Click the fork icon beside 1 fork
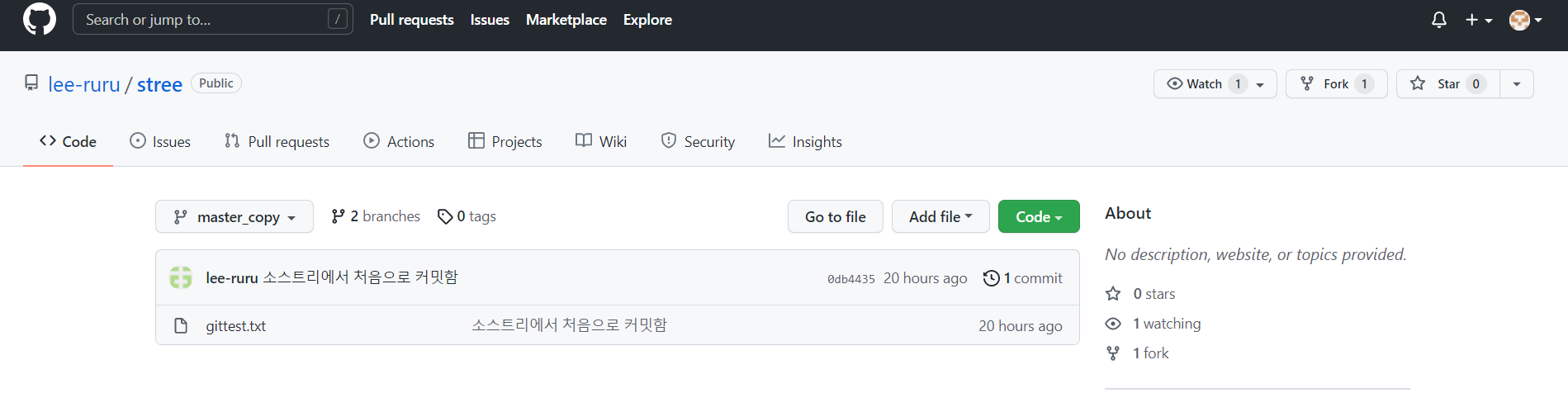This screenshot has height=393, width=1568. click(x=1113, y=353)
